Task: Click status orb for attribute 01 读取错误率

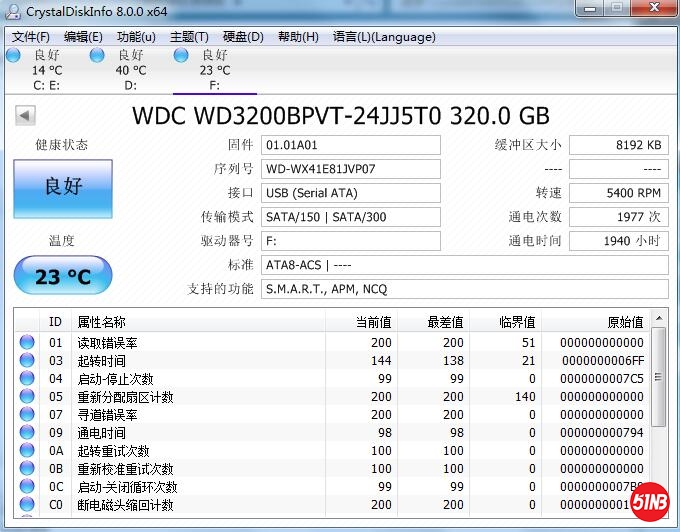Action: pos(27,342)
